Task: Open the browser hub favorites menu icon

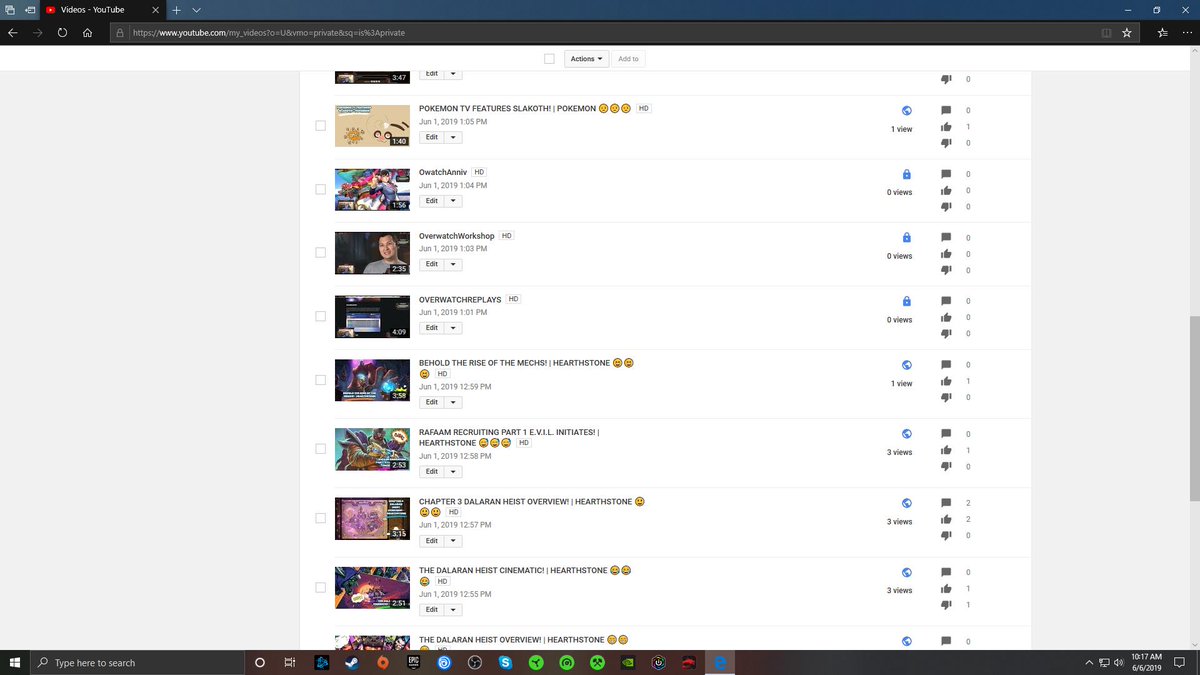Action: pos(1162,32)
